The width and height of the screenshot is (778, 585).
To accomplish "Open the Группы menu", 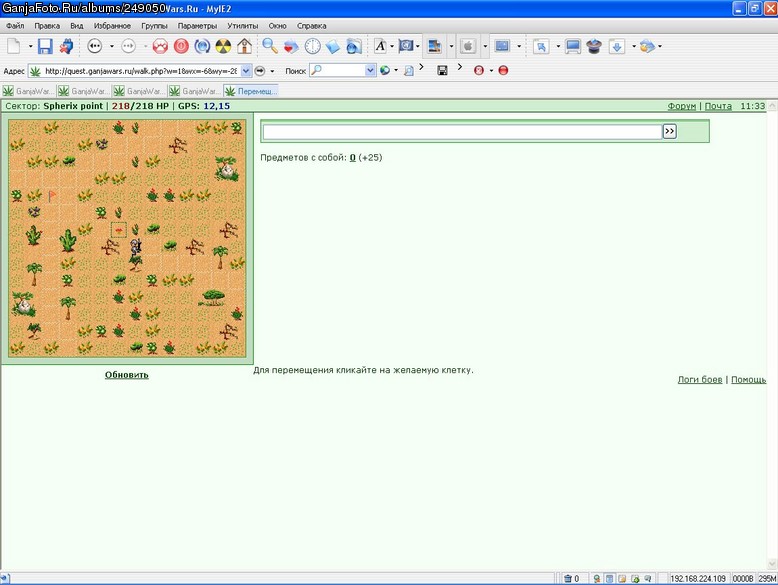I will click(154, 26).
